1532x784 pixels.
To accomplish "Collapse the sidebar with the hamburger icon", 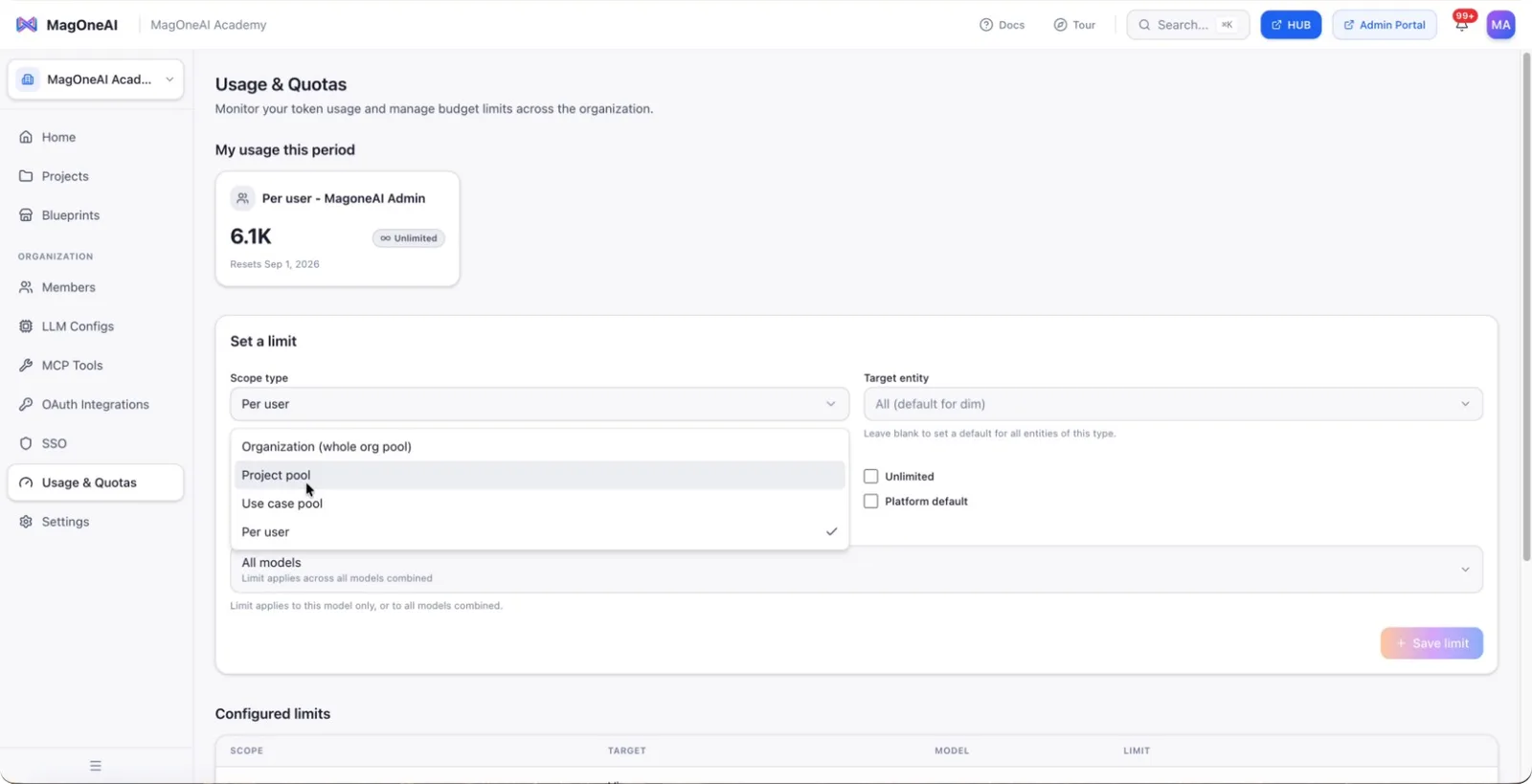I will (x=96, y=766).
